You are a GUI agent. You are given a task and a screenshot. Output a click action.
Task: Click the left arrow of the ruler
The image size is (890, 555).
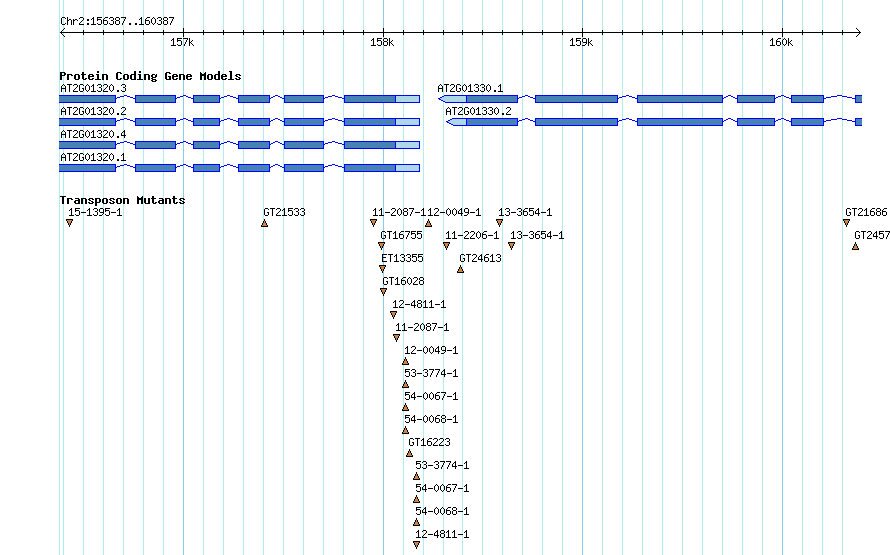pyautogui.click(x=62, y=32)
